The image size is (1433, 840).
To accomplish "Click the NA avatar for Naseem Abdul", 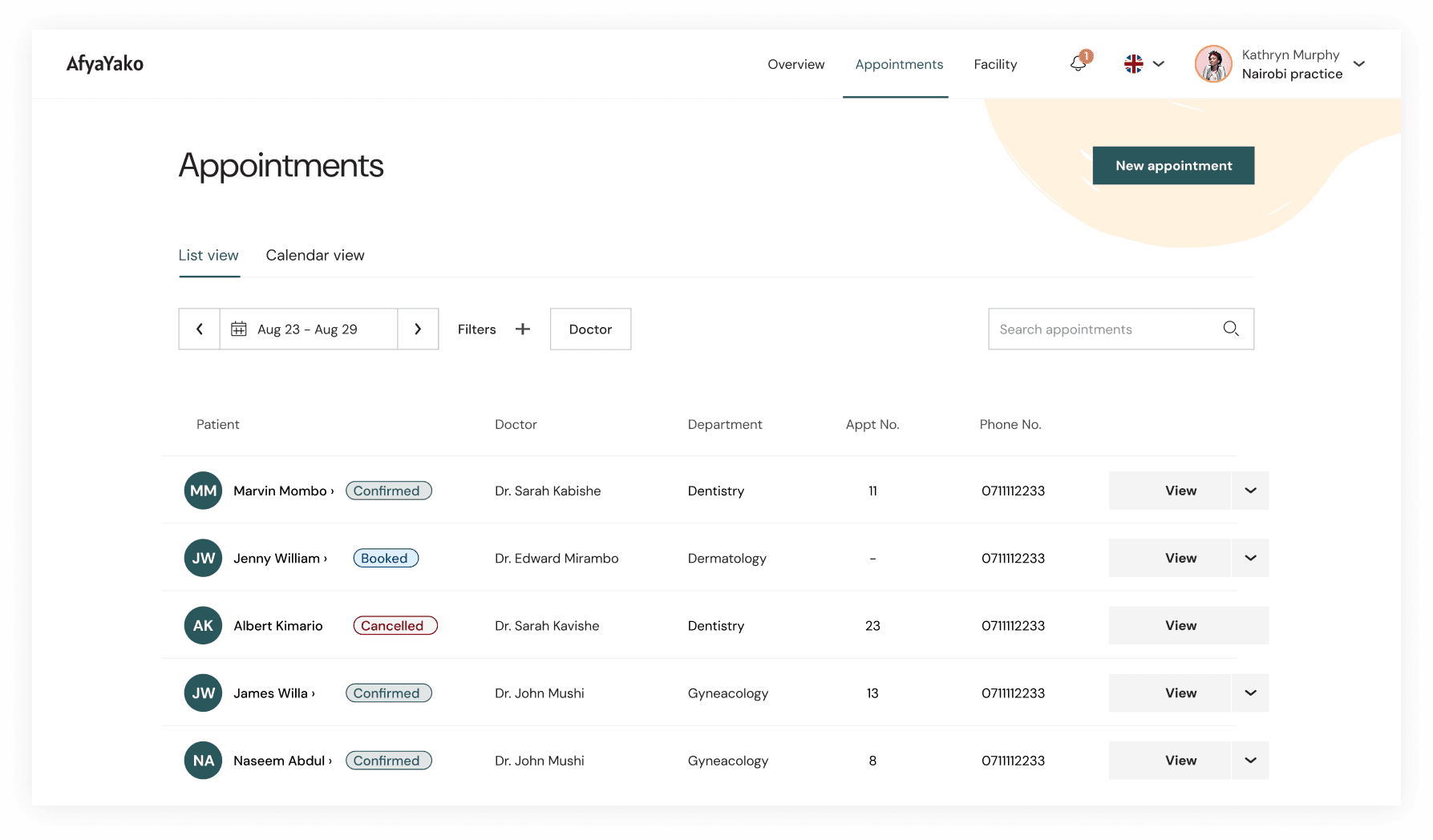I will coord(203,760).
